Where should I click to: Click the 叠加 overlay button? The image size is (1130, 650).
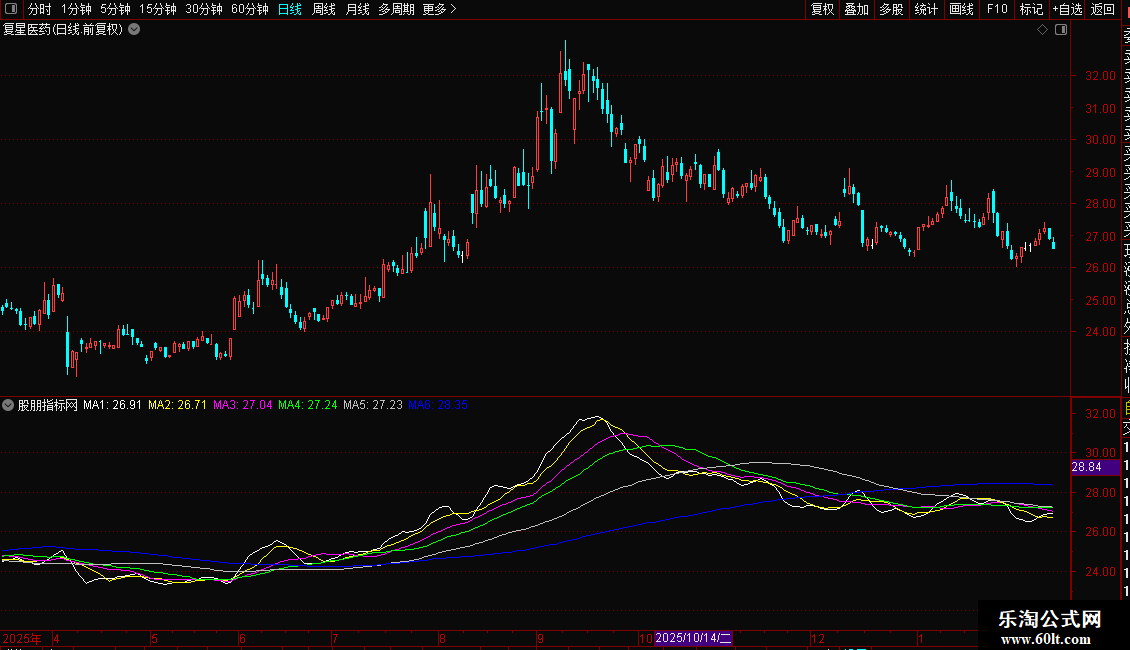click(x=857, y=9)
